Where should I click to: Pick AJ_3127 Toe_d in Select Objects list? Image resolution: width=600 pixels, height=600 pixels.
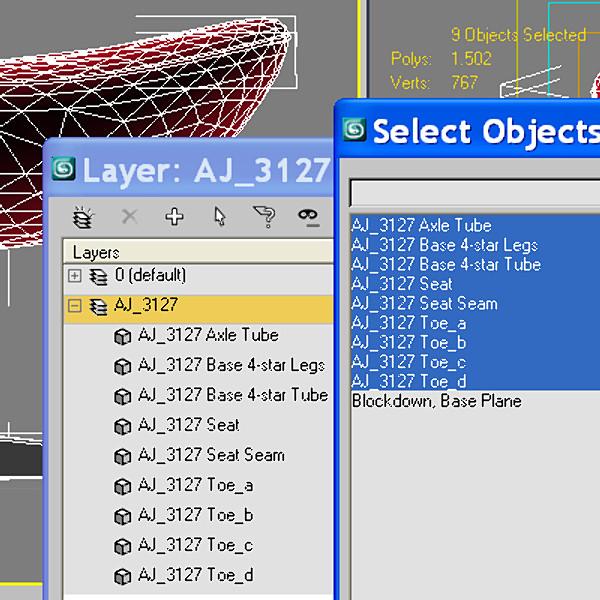(x=475, y=381)
